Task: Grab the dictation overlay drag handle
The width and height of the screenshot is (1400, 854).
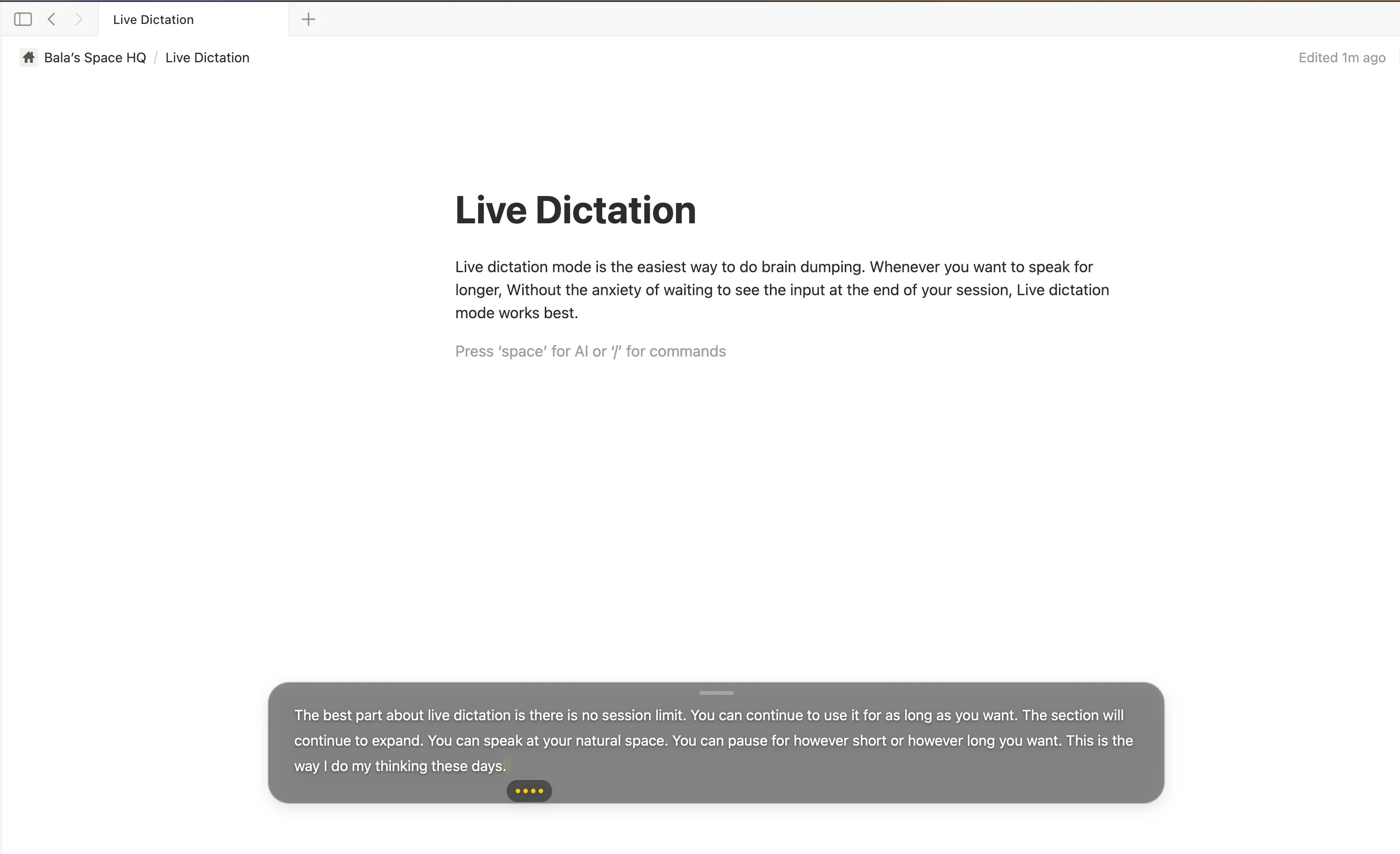Action: pyautogui.click(x=716, y=692)
